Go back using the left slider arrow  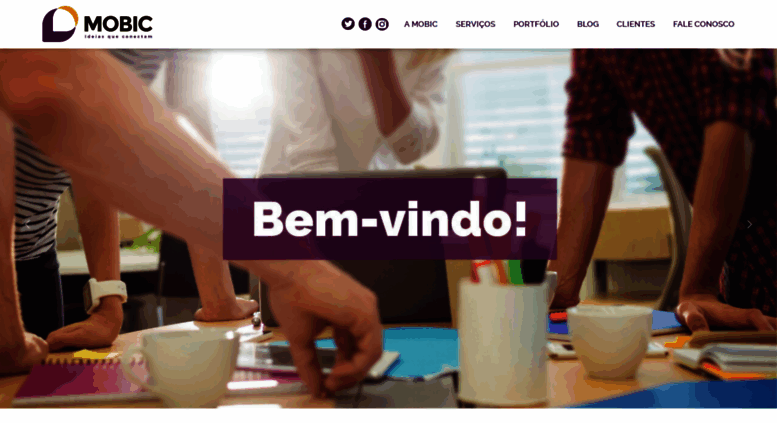tap(28, 224)
